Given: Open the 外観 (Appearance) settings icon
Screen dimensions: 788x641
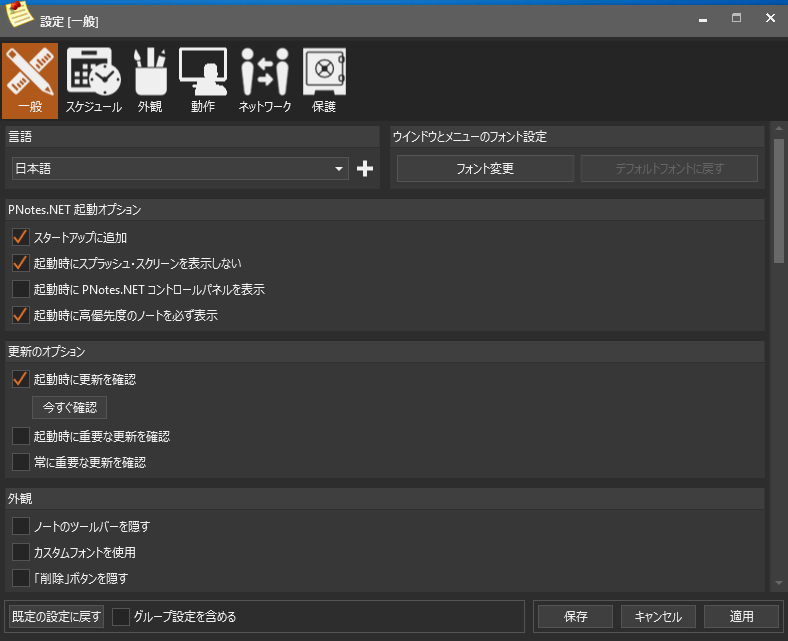Looking at the screenshot, I should point(149,80).
